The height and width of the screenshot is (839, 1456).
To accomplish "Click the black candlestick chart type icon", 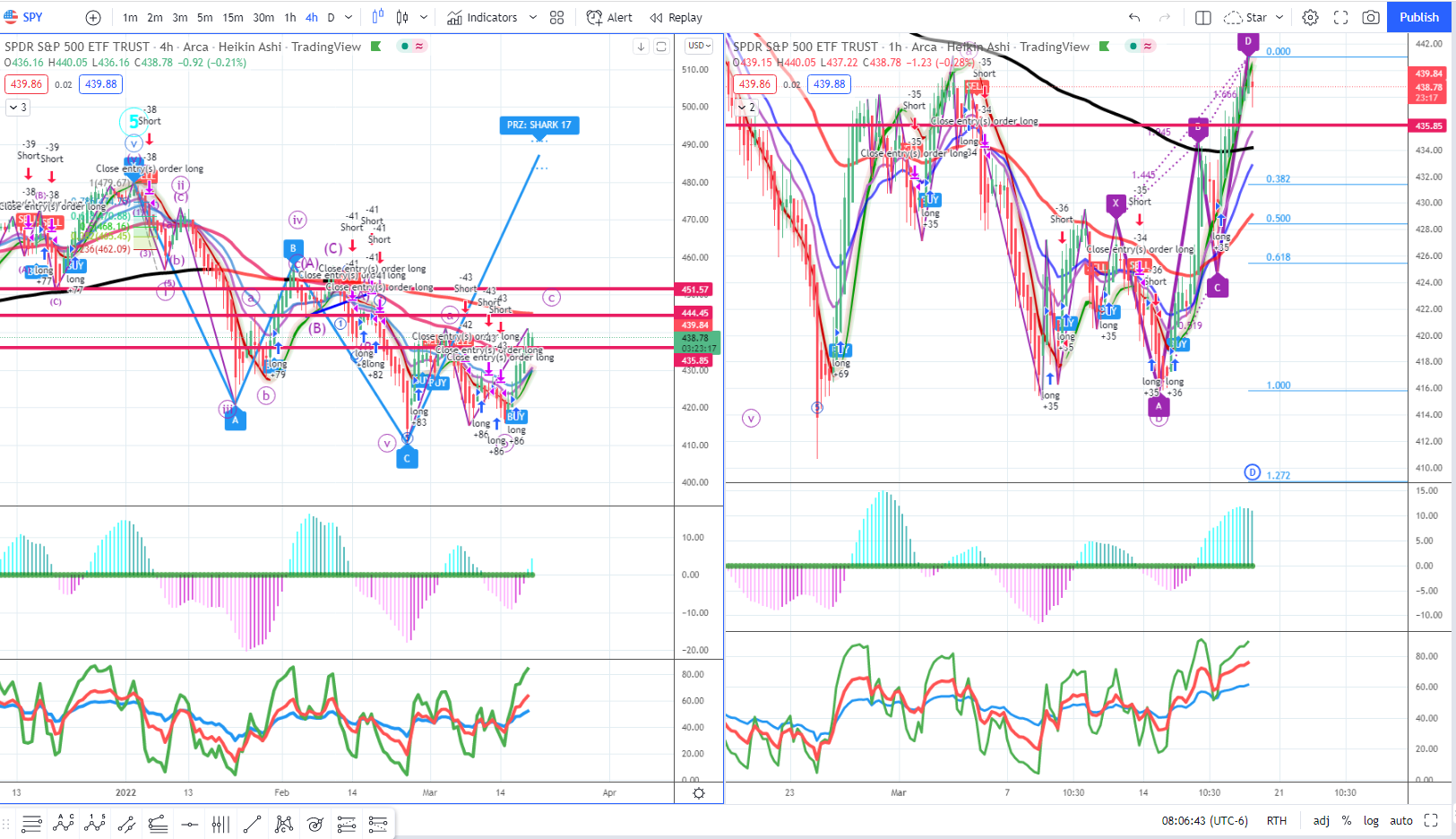I will tap(402, 17).
